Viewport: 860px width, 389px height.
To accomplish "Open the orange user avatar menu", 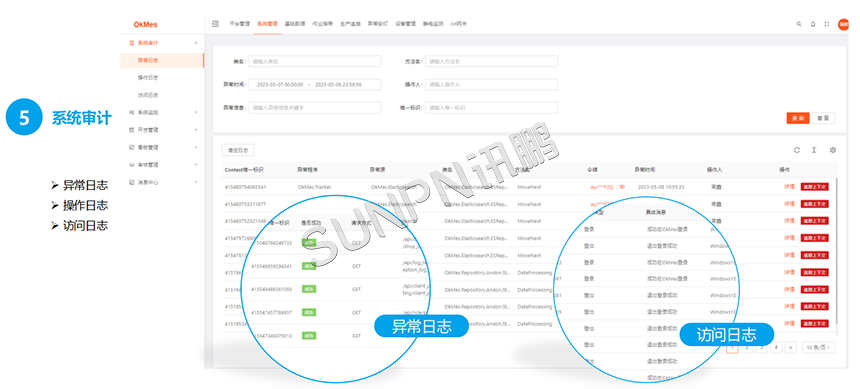I will point(843,24).
